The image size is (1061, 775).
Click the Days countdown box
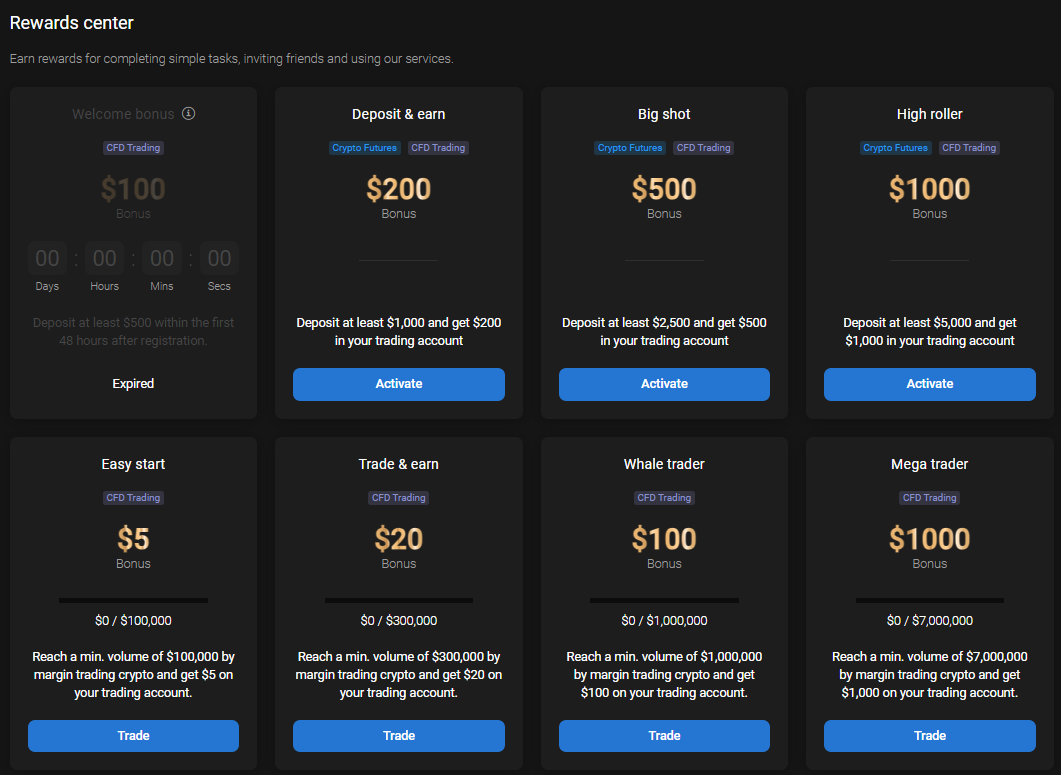[x=47, y=259]
